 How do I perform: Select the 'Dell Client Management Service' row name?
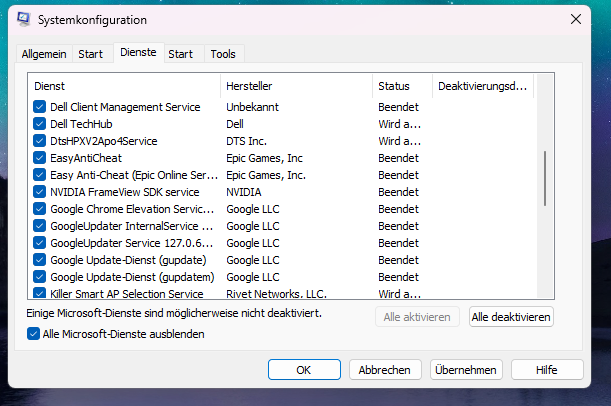pos(125,107)
